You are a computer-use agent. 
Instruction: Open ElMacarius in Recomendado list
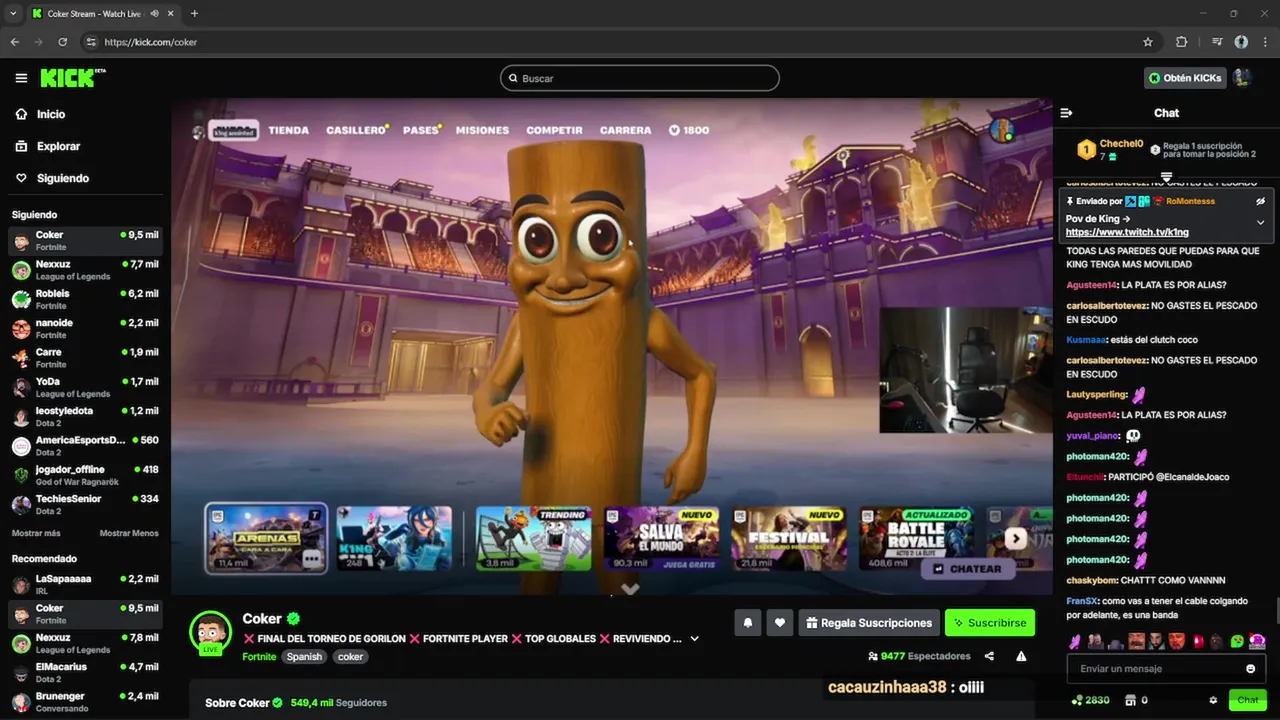(85, 672)
